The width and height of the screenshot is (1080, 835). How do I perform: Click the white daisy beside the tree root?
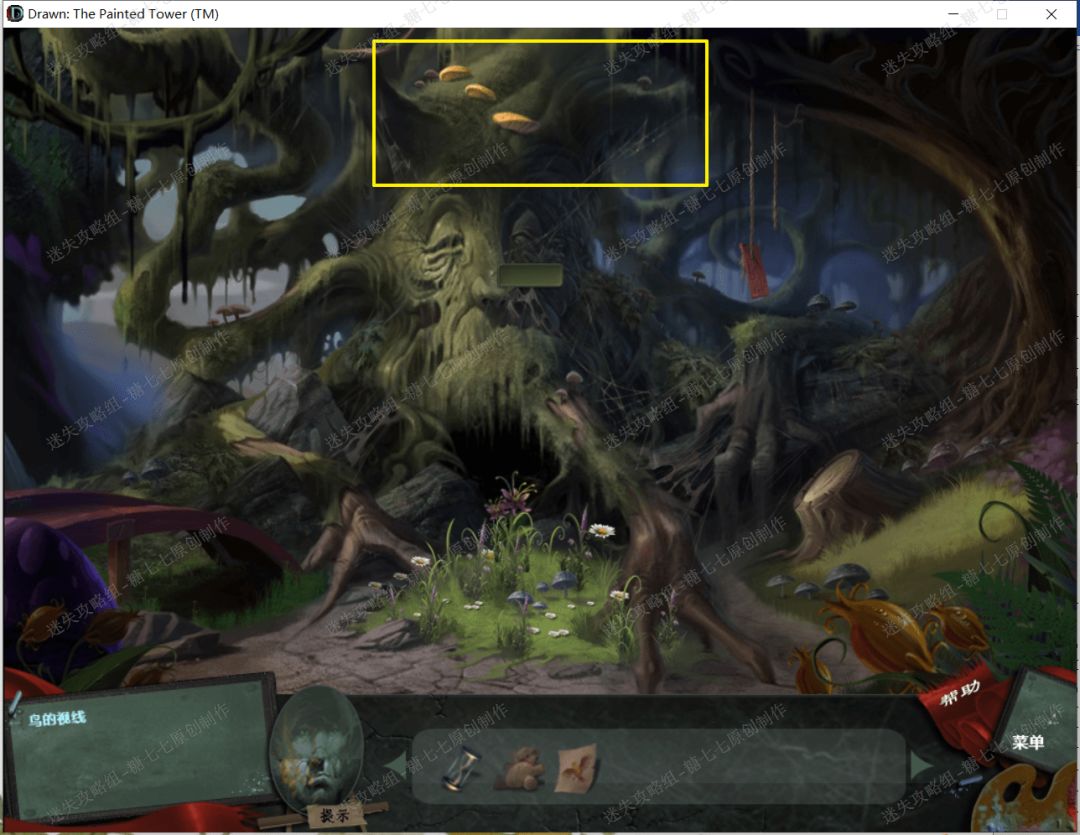[601, 530]
